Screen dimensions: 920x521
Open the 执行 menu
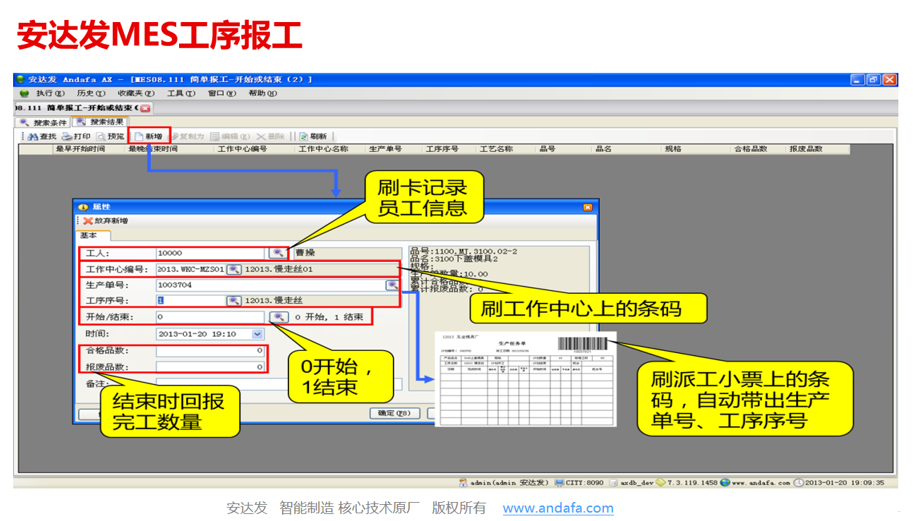coord(50,93)
